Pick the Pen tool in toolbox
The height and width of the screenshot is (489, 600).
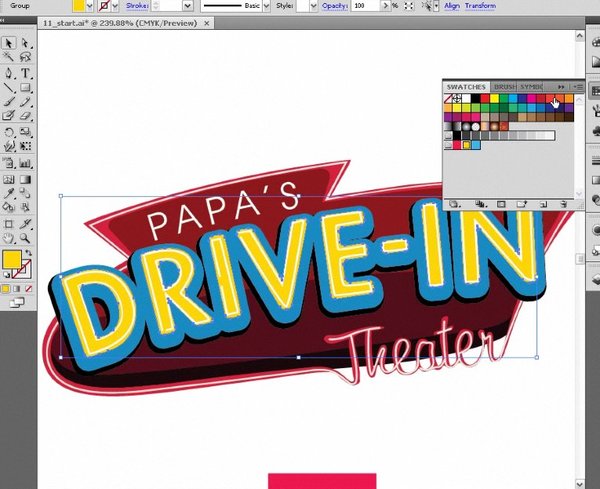tap(8, 73)
